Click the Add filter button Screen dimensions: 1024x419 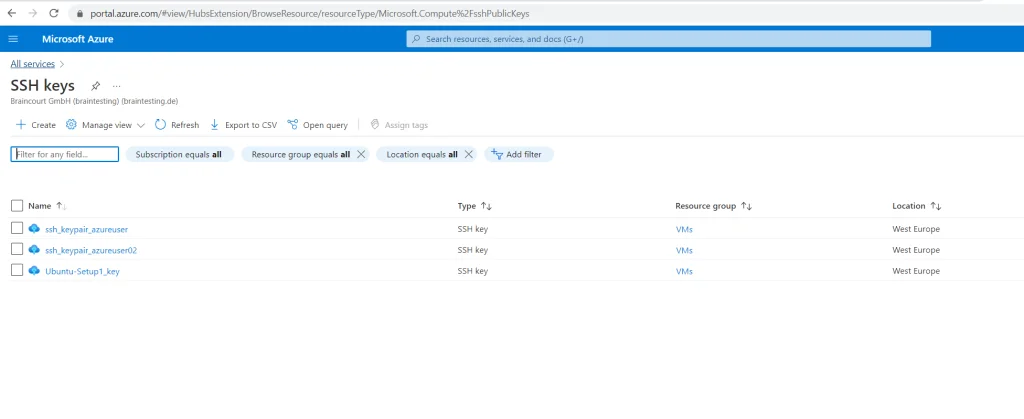[519, 155]
